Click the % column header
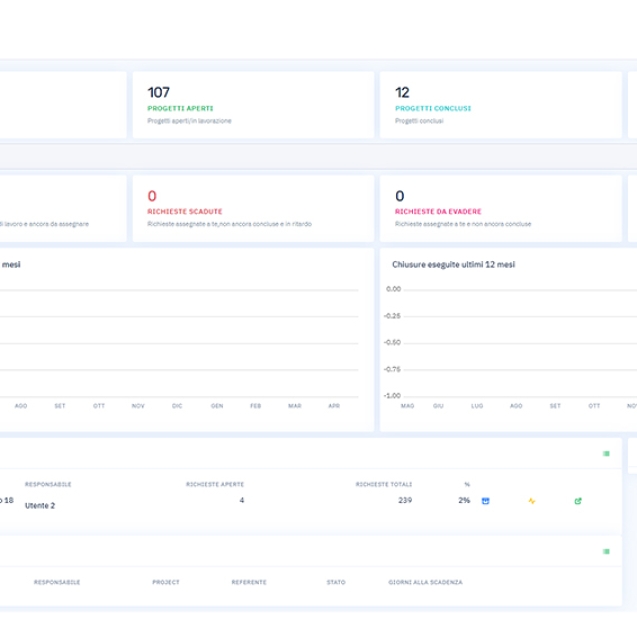Screen dimensions: 637x637 pyautogui.click(x=467, y=484)
